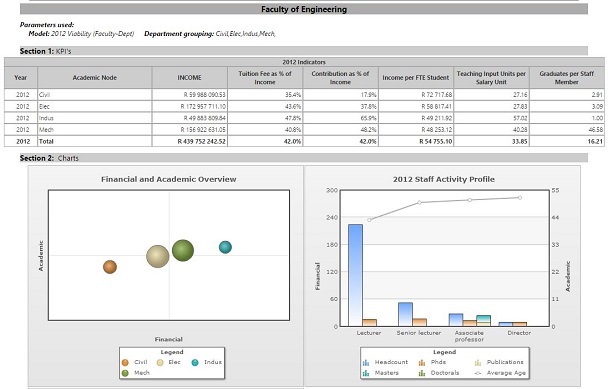Select the Elec row academic node cell
This screenshot has width=608, height=389.
tap(95, 106)
